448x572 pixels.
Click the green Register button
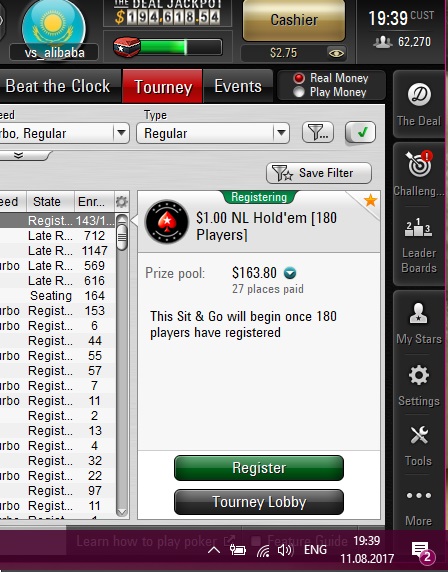coord(259,468)
